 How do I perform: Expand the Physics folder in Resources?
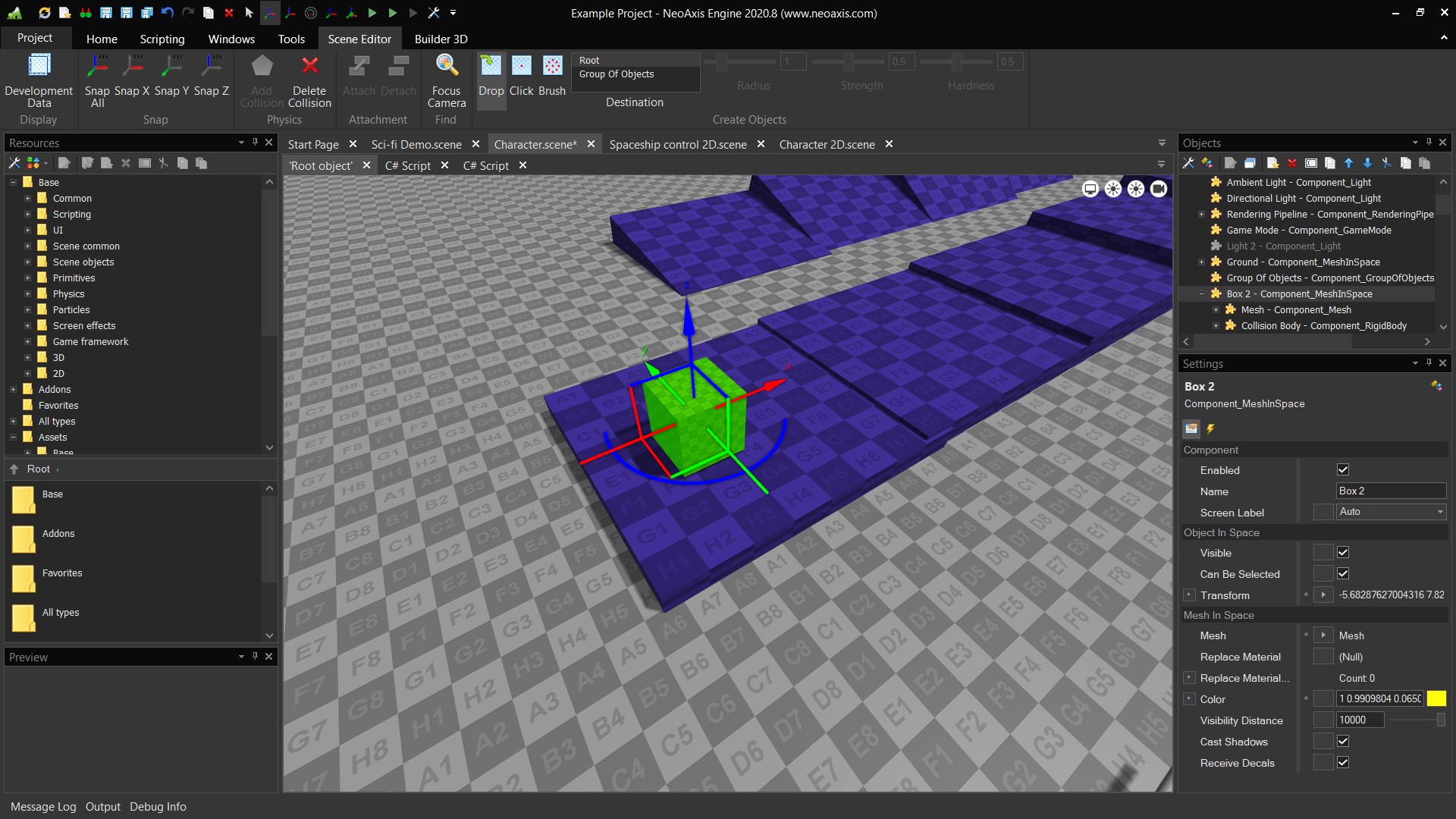pos(27,294)
